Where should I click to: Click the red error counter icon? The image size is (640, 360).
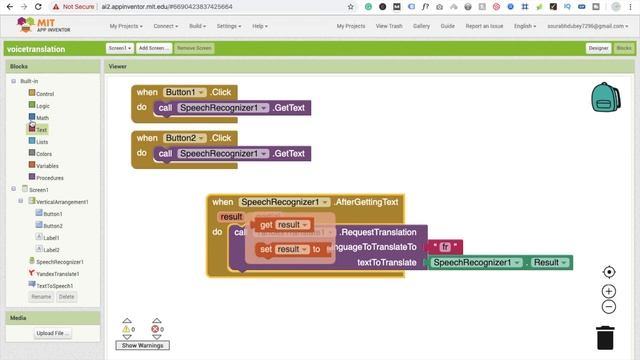click(155, 329)
